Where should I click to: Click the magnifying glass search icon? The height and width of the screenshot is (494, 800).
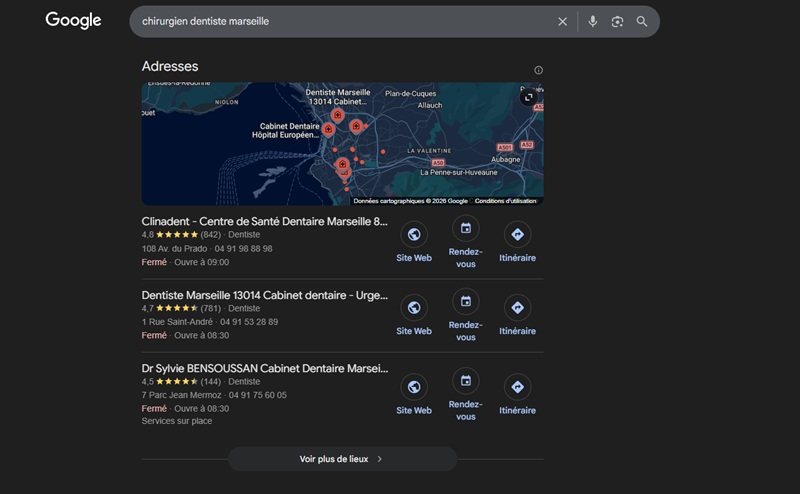click(x=642, y=21)
